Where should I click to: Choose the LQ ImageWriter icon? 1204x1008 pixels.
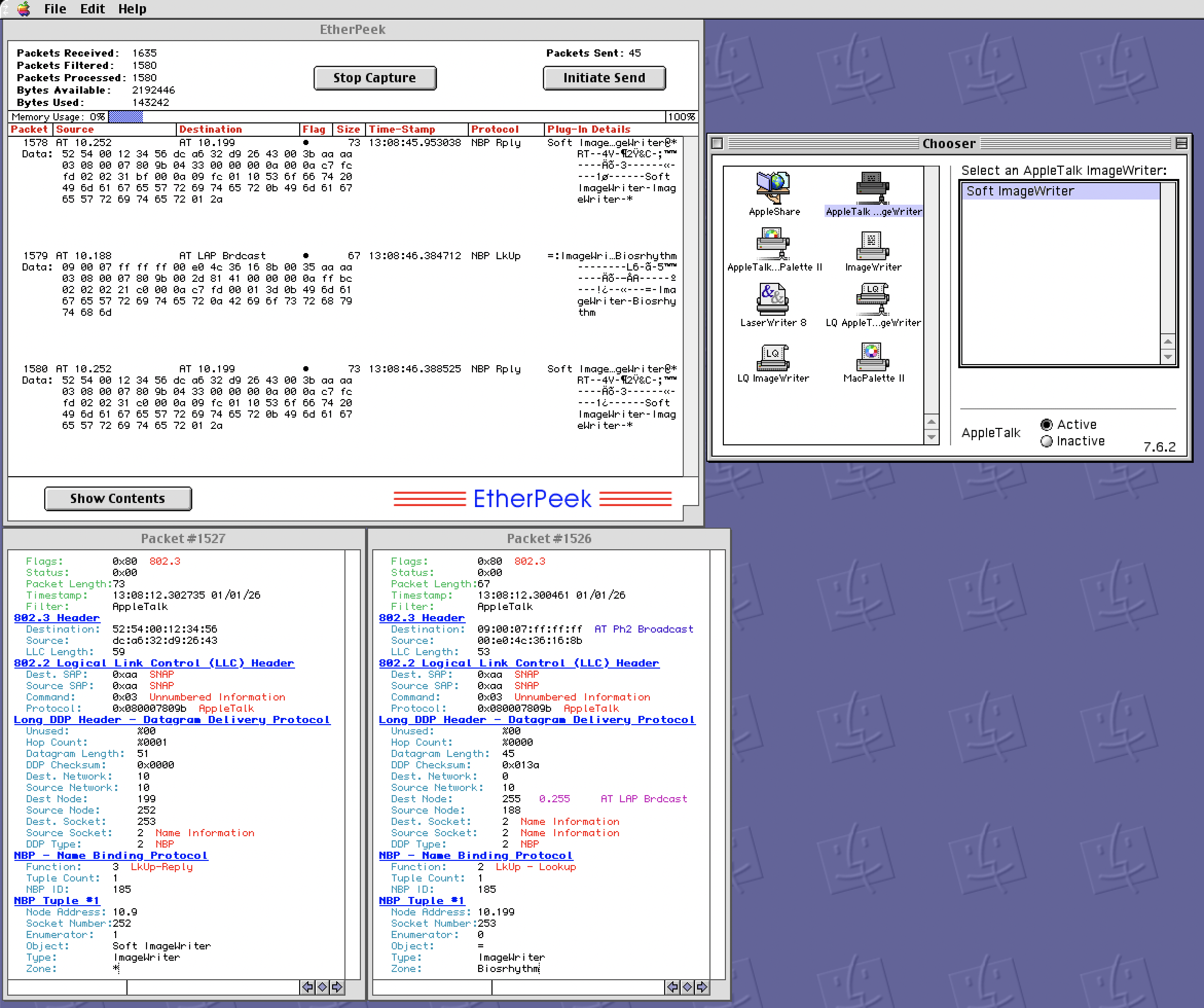(772, 357)
